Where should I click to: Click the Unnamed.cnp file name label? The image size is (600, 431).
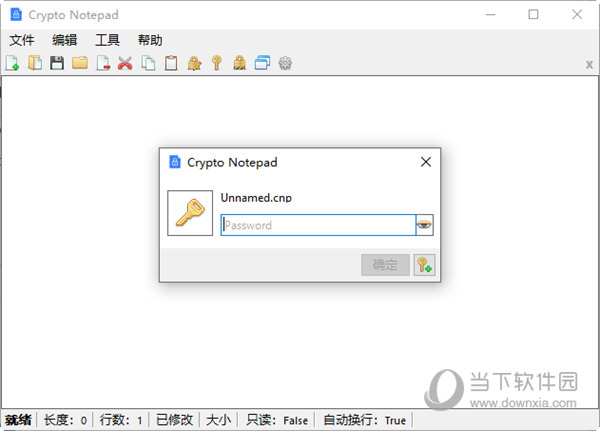click(256, 198)
